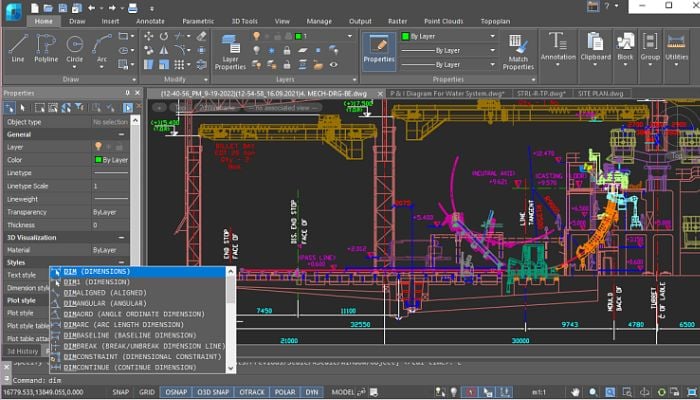Image resolution: width=700 pixels, height=400 pixels.
Task: Select DIMBASELINE (BASELINE DIMENSION) suggestion
Action: coord(138,335)
